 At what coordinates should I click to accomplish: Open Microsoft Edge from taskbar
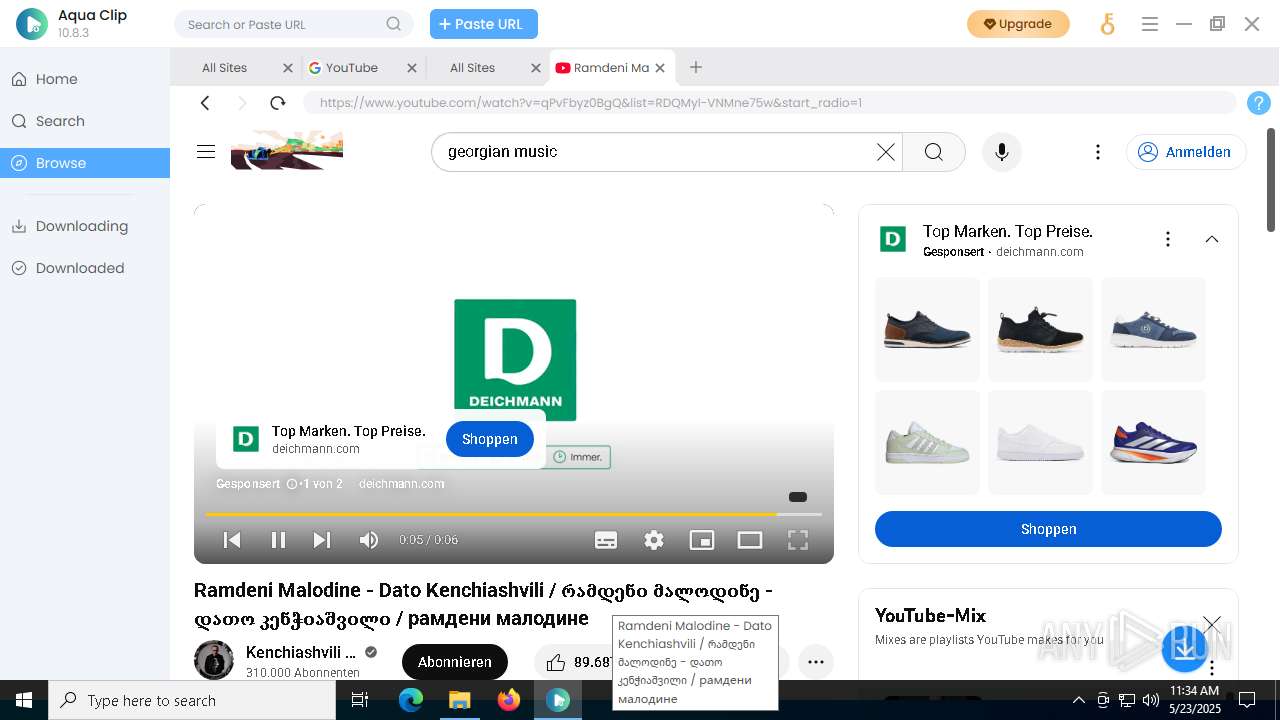[411, 701]
